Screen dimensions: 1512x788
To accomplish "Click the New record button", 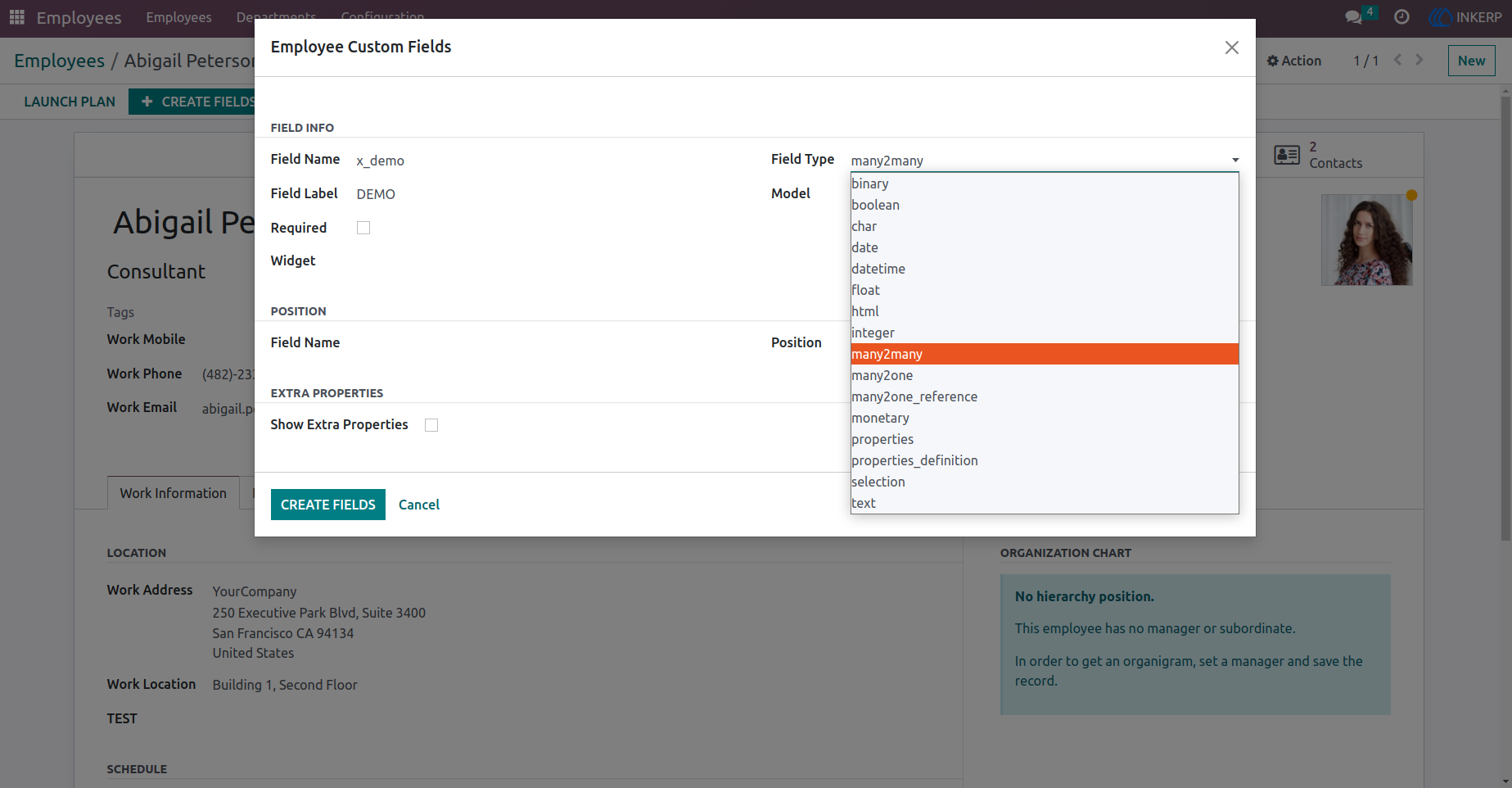I will tap(1471, 61).
